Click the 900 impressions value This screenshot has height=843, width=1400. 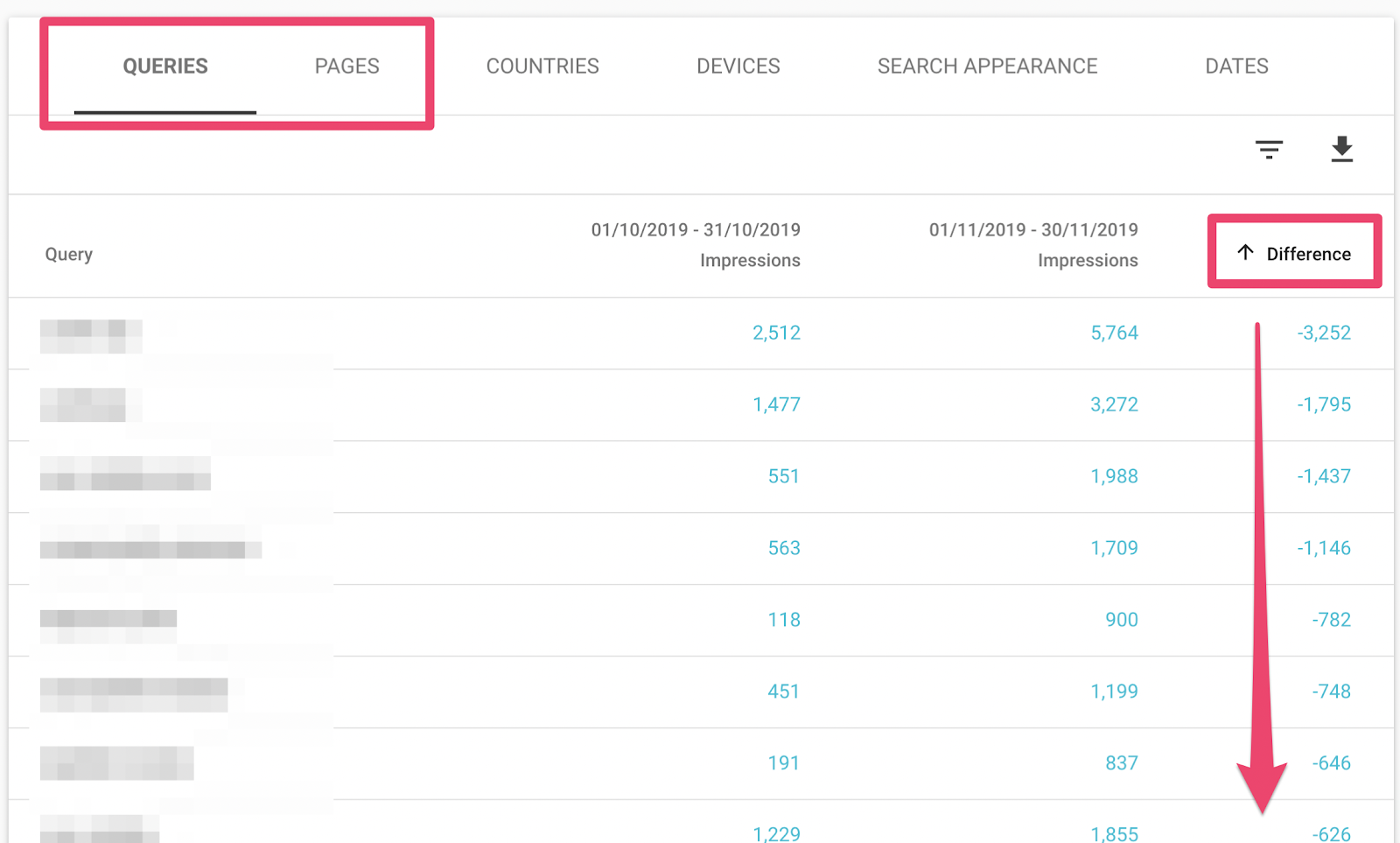(x=1122, y=620)
